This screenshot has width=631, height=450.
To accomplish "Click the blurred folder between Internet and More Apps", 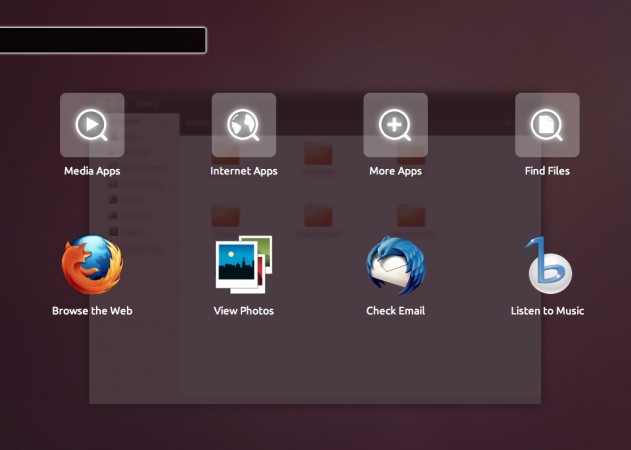I will pos(318,155).
